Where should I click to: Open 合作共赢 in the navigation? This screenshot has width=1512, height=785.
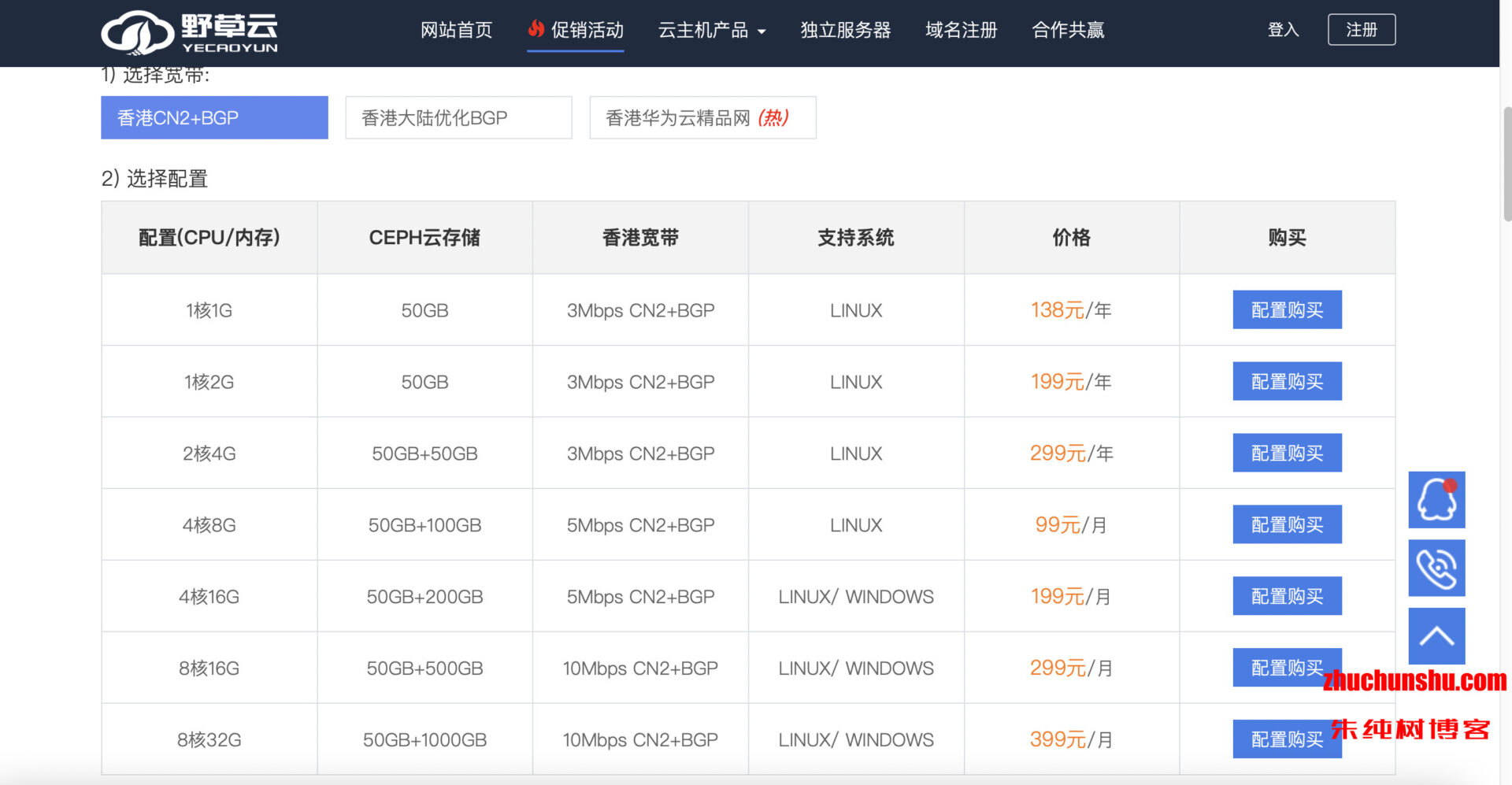[x=1068, y=30]
